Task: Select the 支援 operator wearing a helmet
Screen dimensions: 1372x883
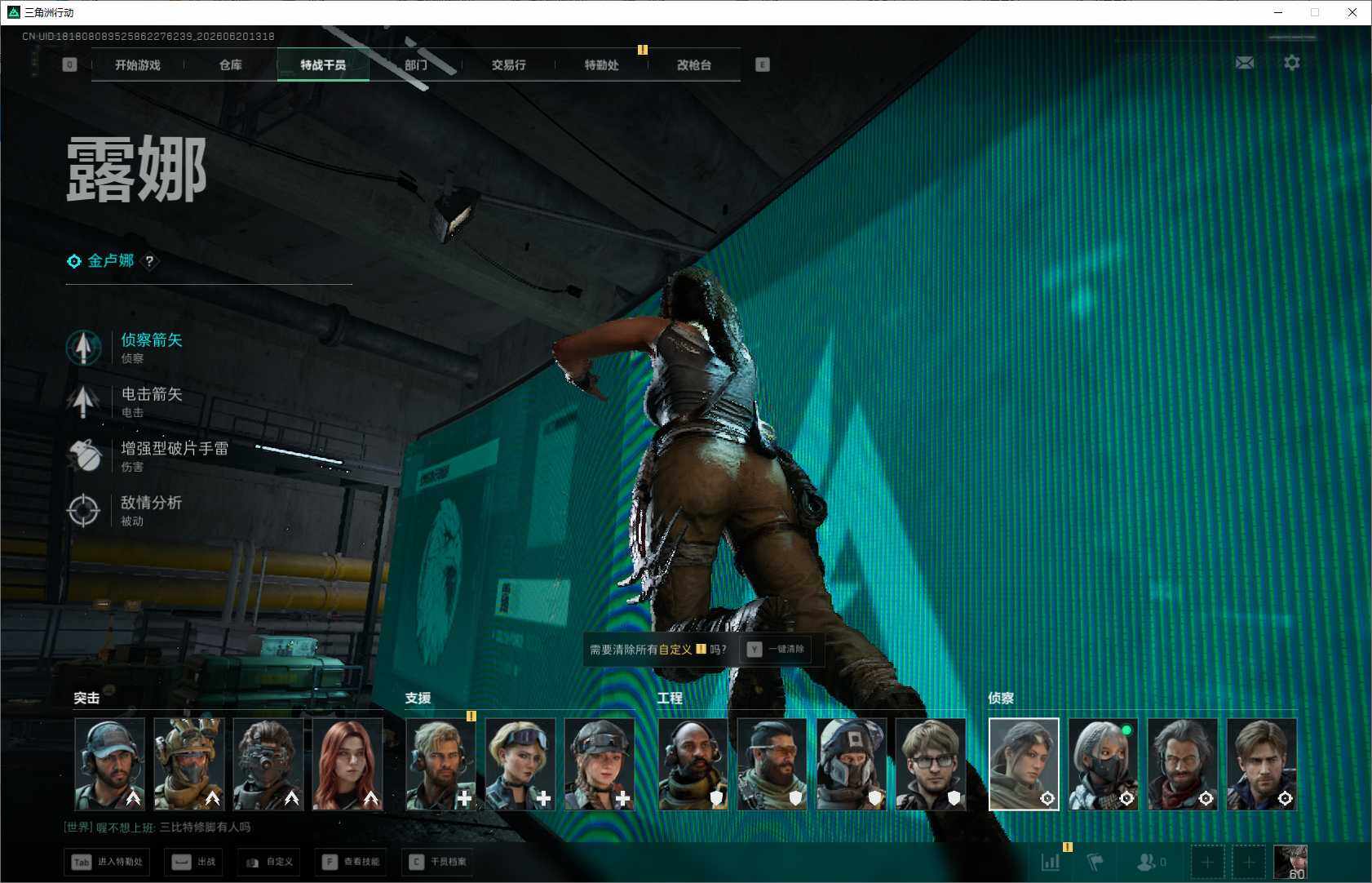Action: (600, 764)
